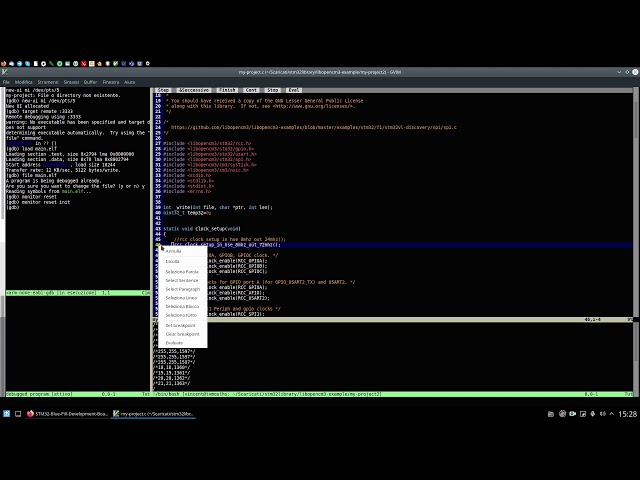
Task: Open the Modifica menu
Action: click(x=24, y=82)
